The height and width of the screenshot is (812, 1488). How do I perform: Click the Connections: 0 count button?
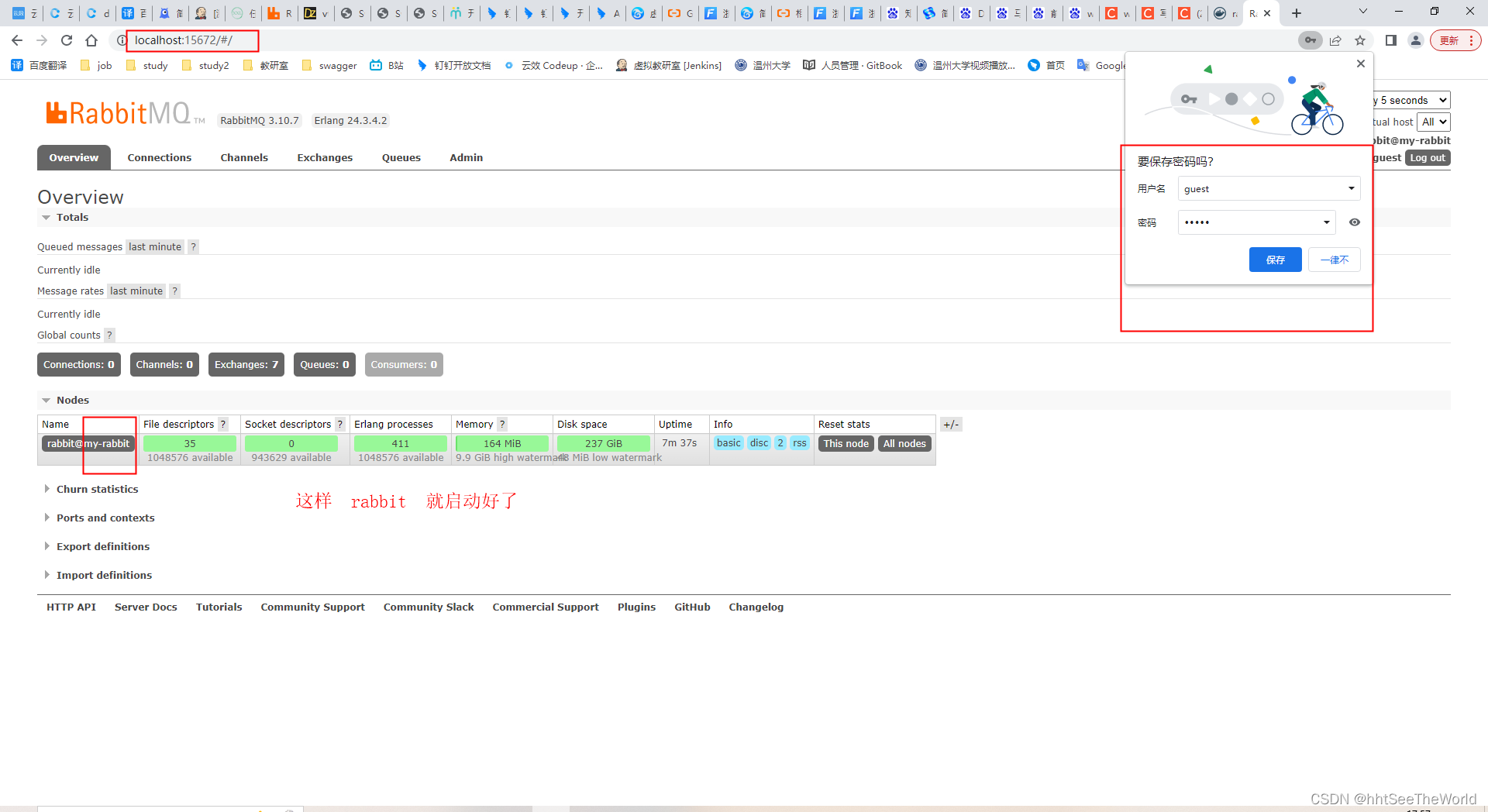pos(79,365)
